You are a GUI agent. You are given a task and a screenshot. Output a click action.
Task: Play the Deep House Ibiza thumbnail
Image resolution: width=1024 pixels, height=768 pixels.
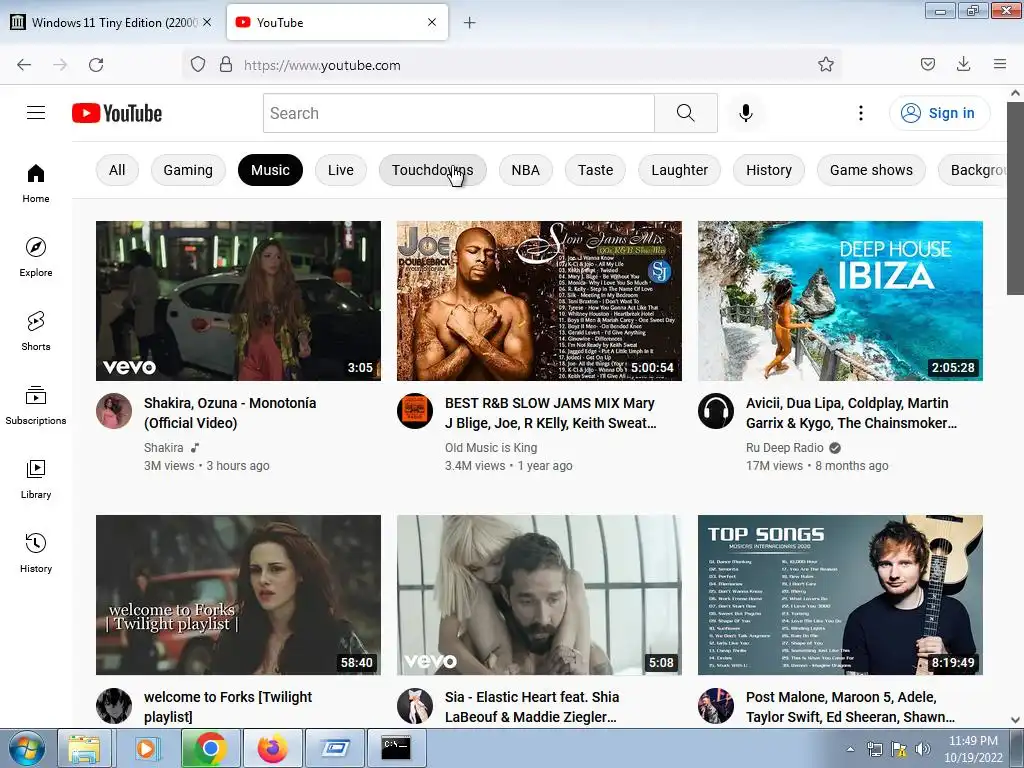pos(840,301)
